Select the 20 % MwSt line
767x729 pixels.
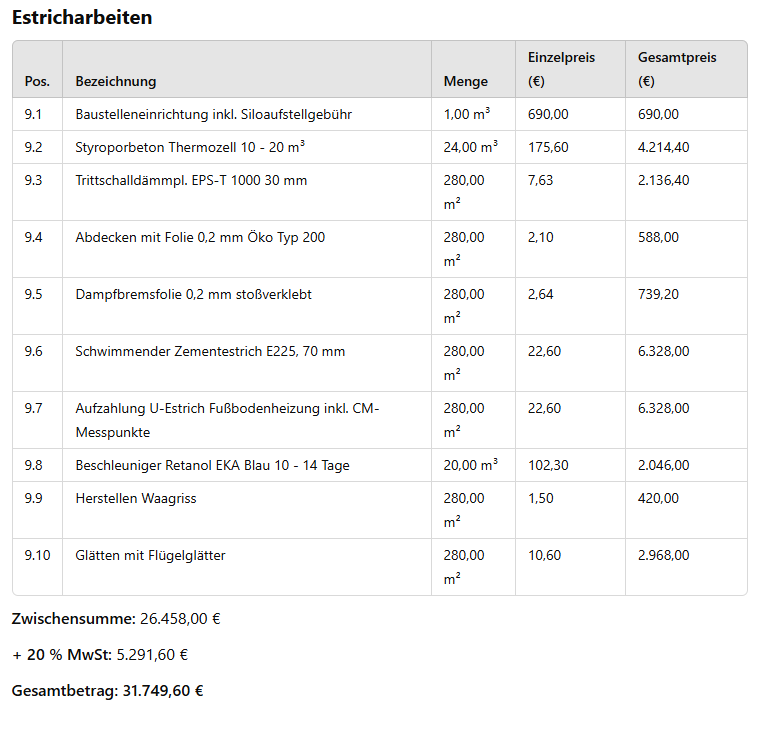100,655
